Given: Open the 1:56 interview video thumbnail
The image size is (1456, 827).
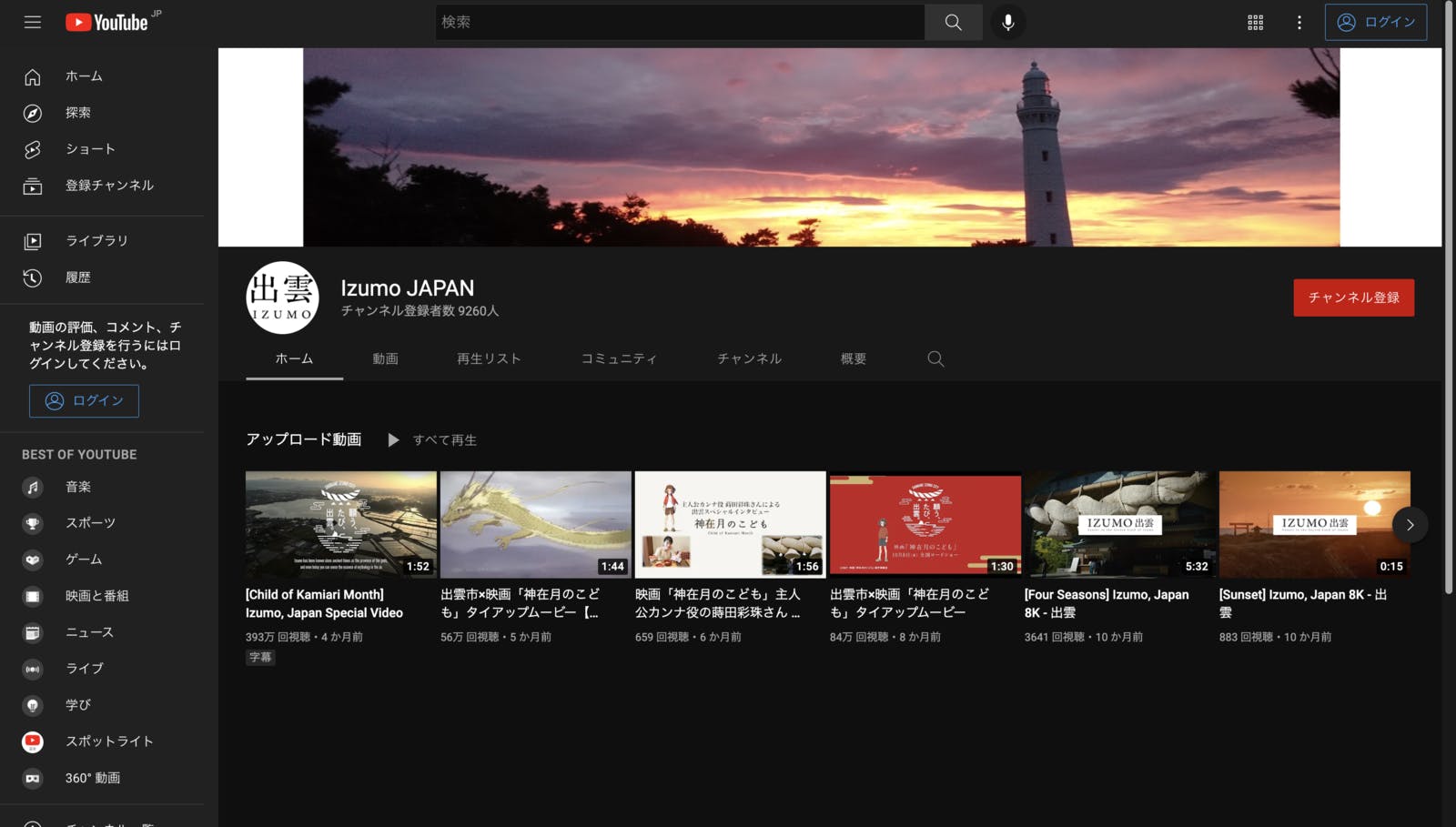Looking at the screenshot, I should [731, 524].
